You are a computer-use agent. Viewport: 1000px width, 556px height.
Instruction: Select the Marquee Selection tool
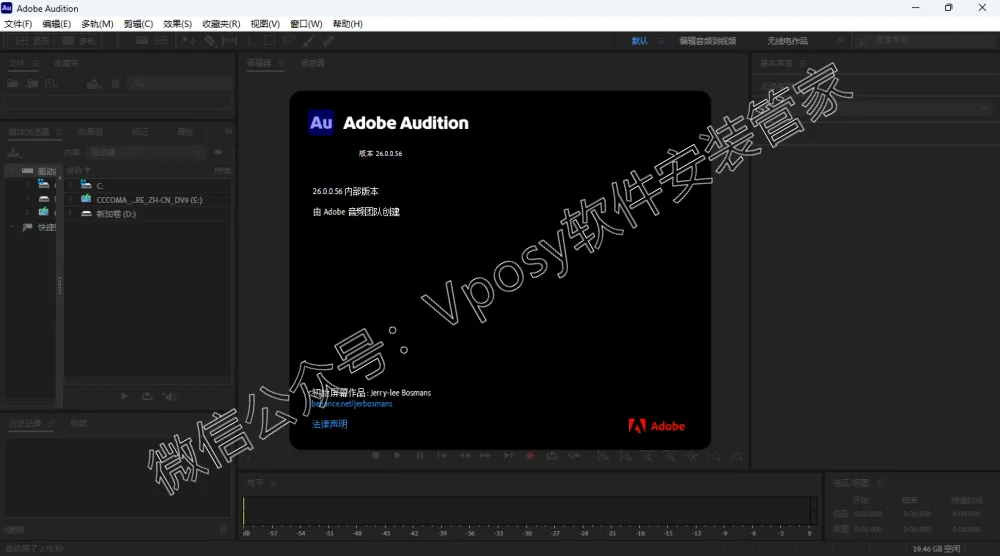(x=270, y=41)
